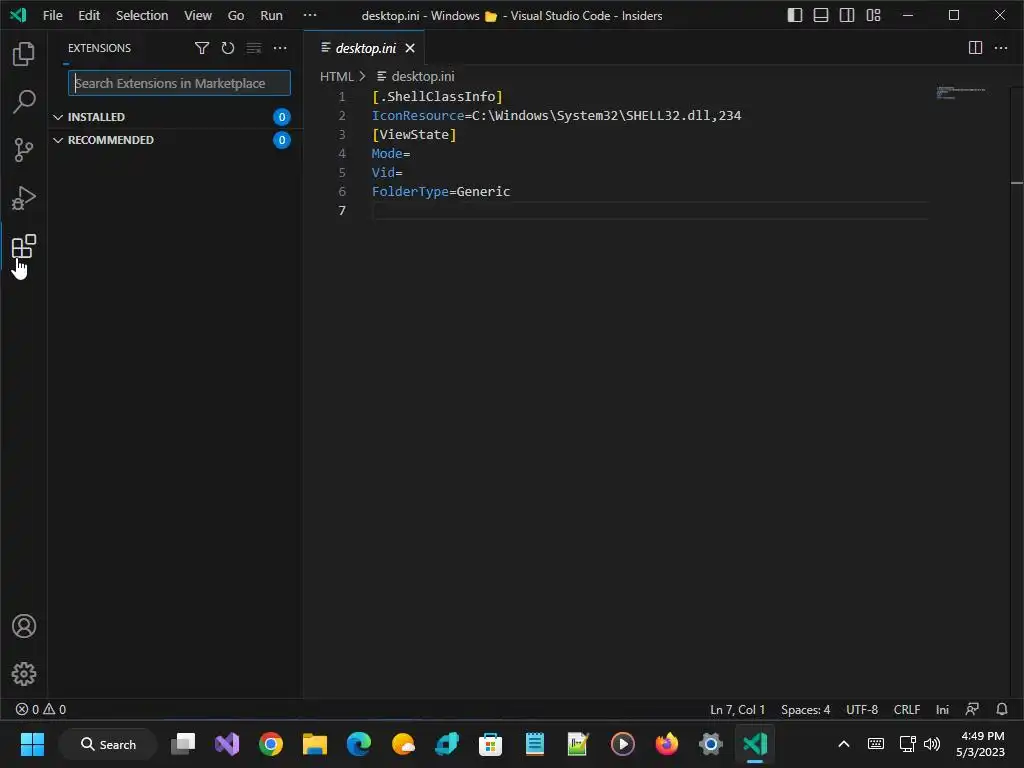Go to line via Ln 7, Col 1

(x=737, y=709)
